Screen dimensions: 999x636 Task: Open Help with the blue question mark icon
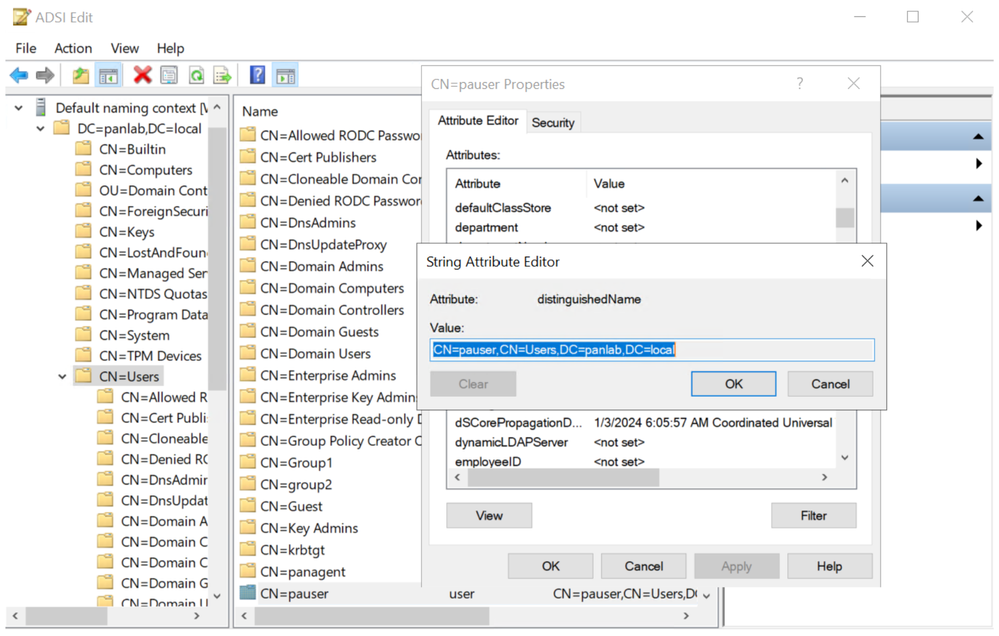[257, 75]
